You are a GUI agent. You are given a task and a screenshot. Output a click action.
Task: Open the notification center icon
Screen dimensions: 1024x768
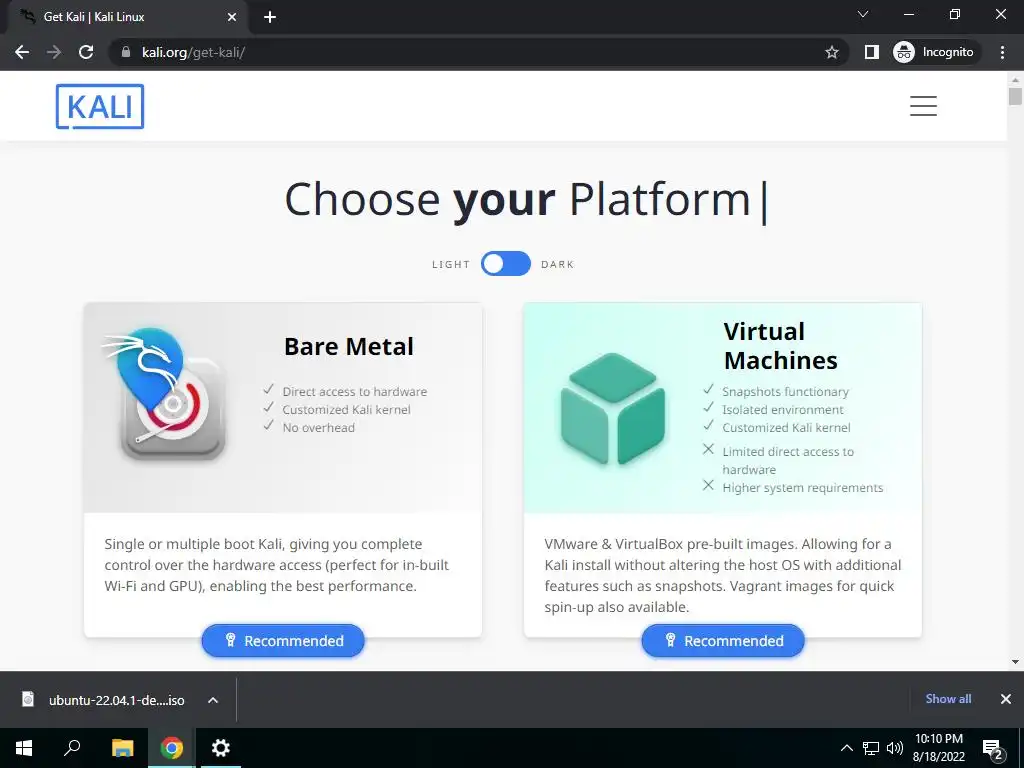[993, 749]
